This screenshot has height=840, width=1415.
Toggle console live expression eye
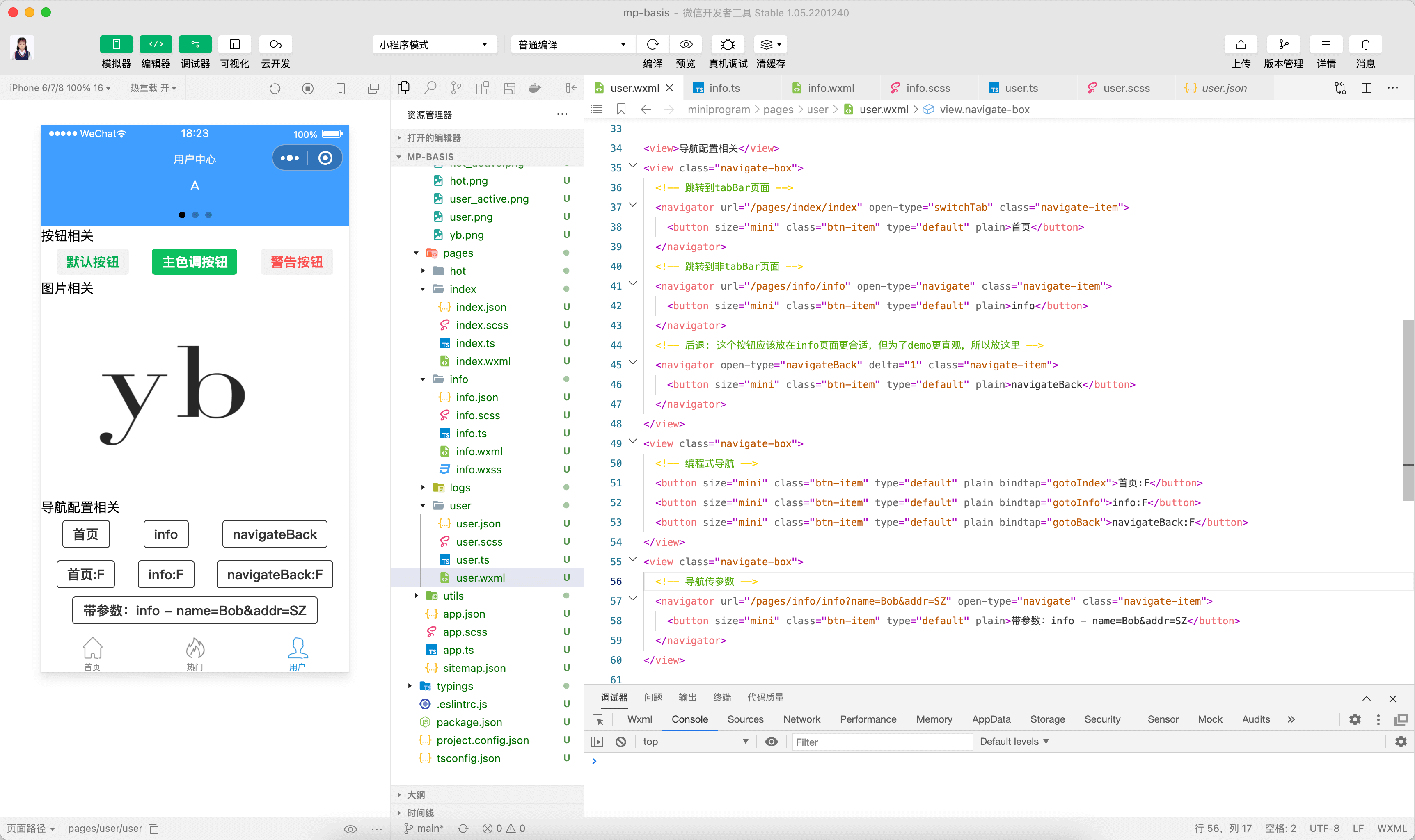(x=771, y=742)
